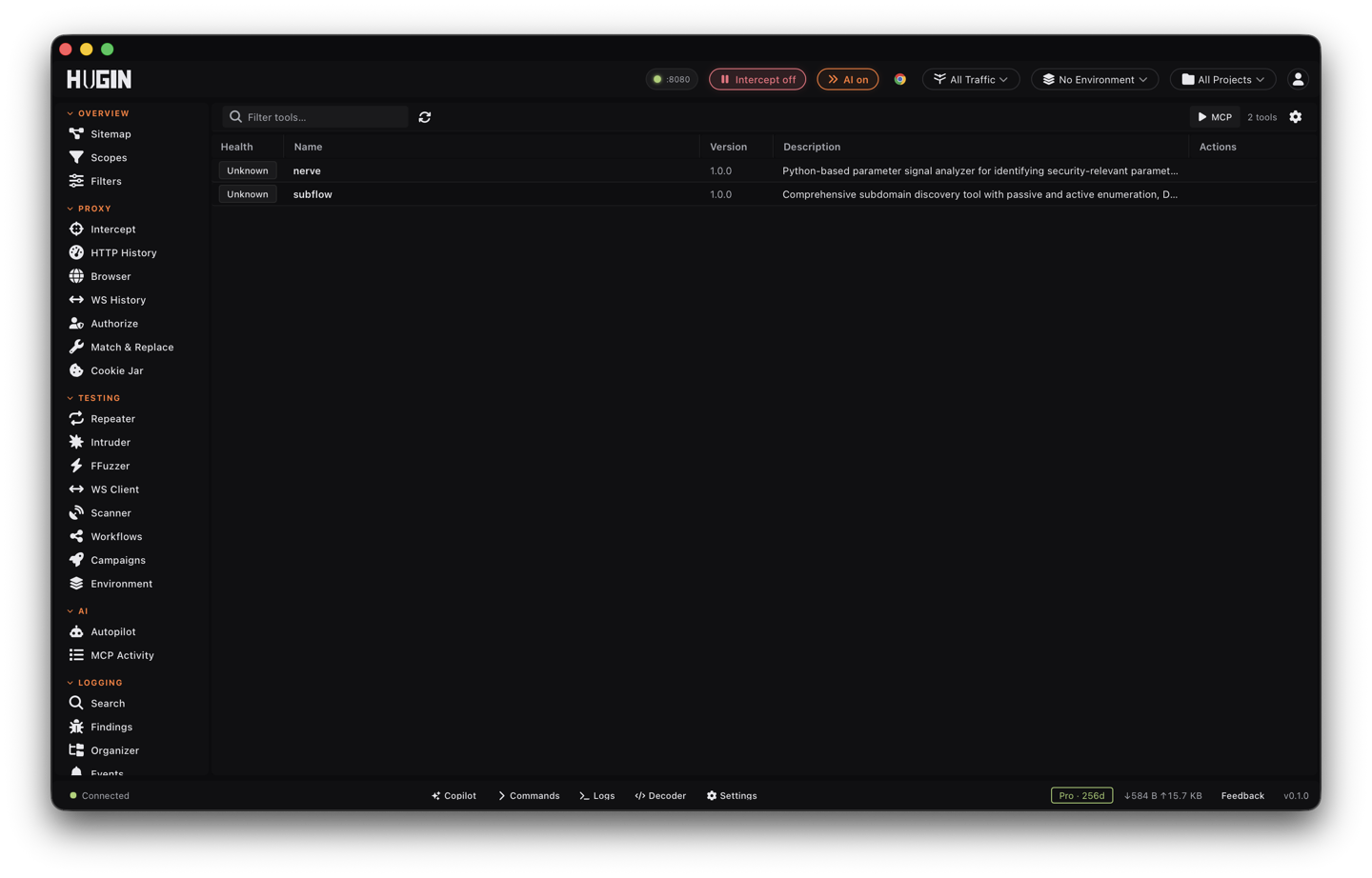Open MCP Activity in the sidebar

[x=111, y=655]
